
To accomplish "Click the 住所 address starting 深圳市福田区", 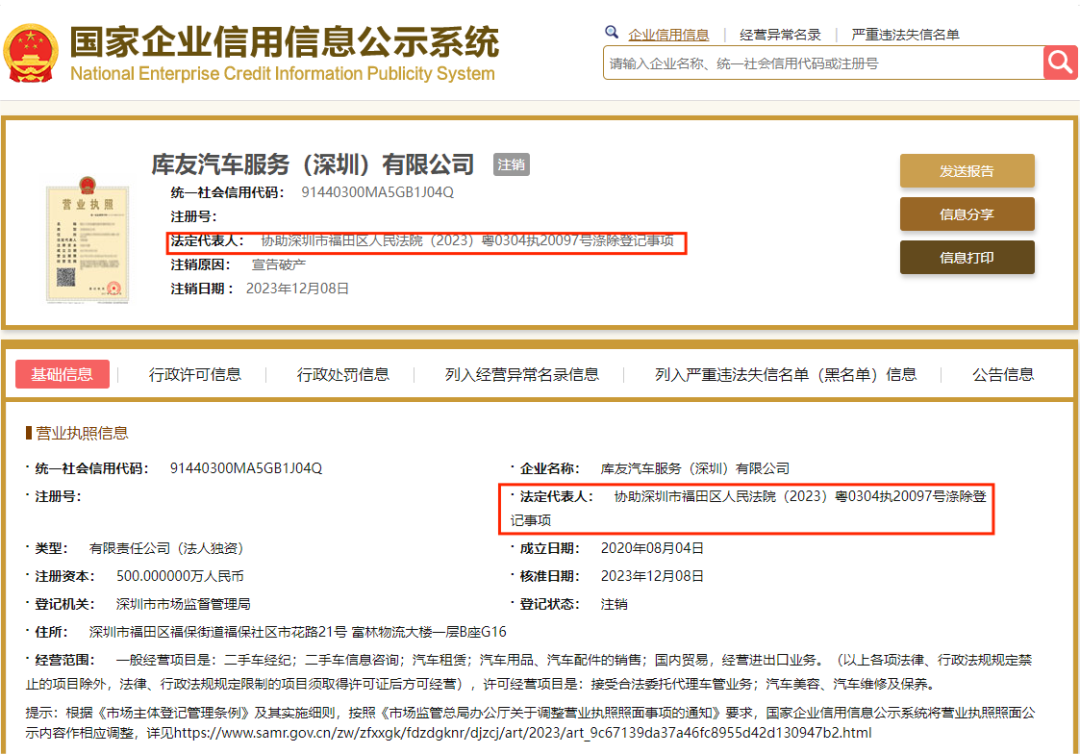I will pos(298,631).
